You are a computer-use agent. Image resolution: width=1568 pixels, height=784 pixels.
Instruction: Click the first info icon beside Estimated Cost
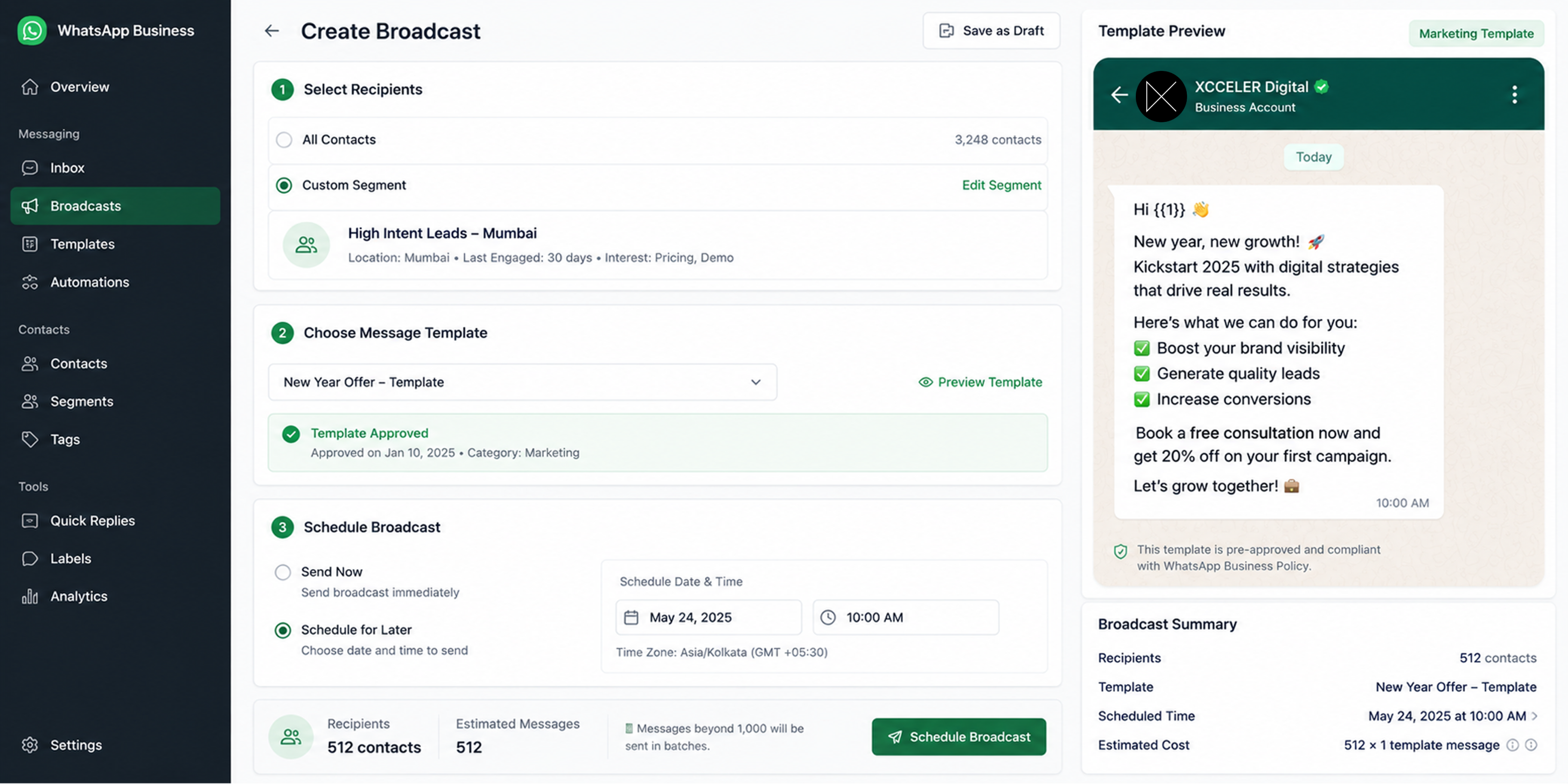coord(1512,746)
